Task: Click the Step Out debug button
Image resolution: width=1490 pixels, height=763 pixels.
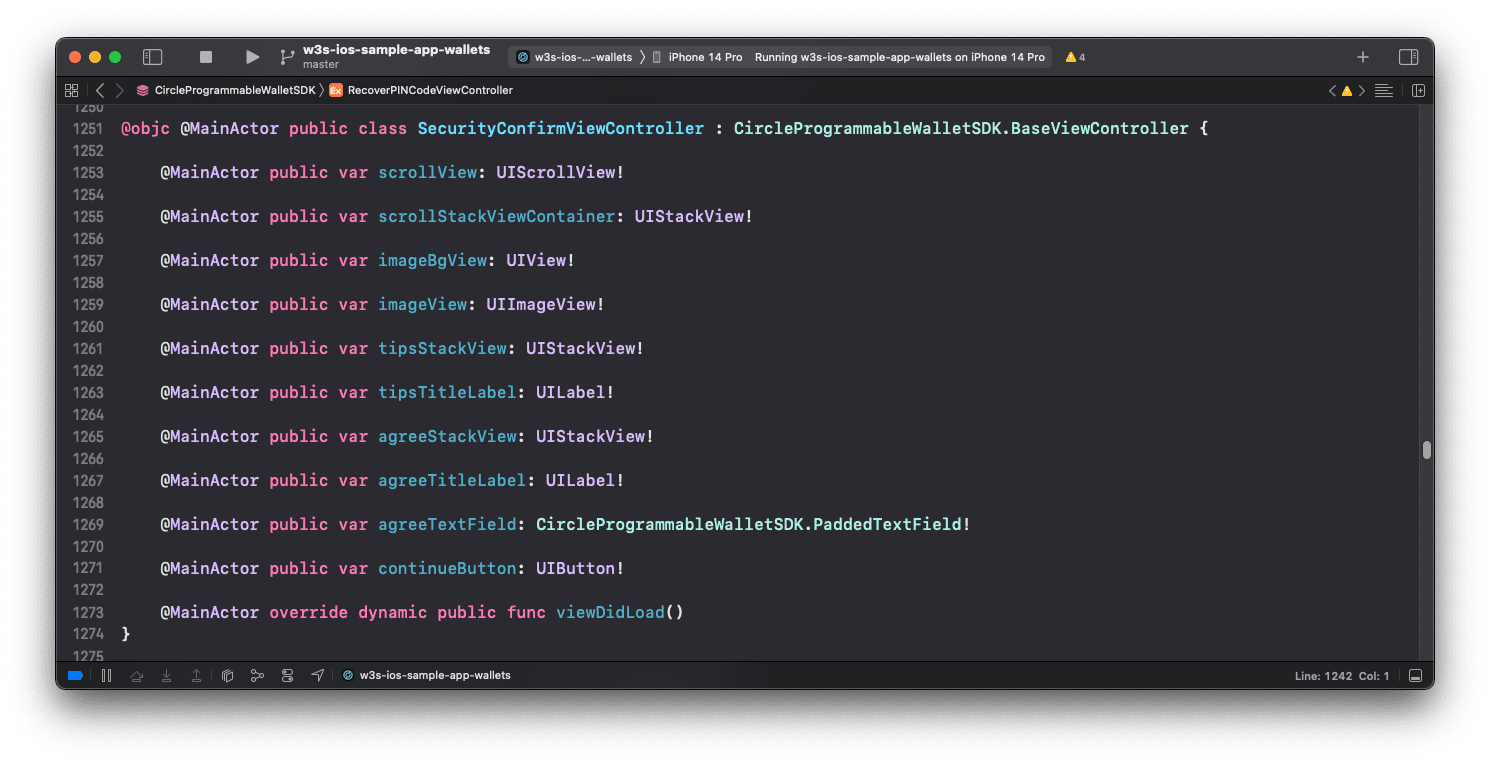Action: tap(197, 676)
